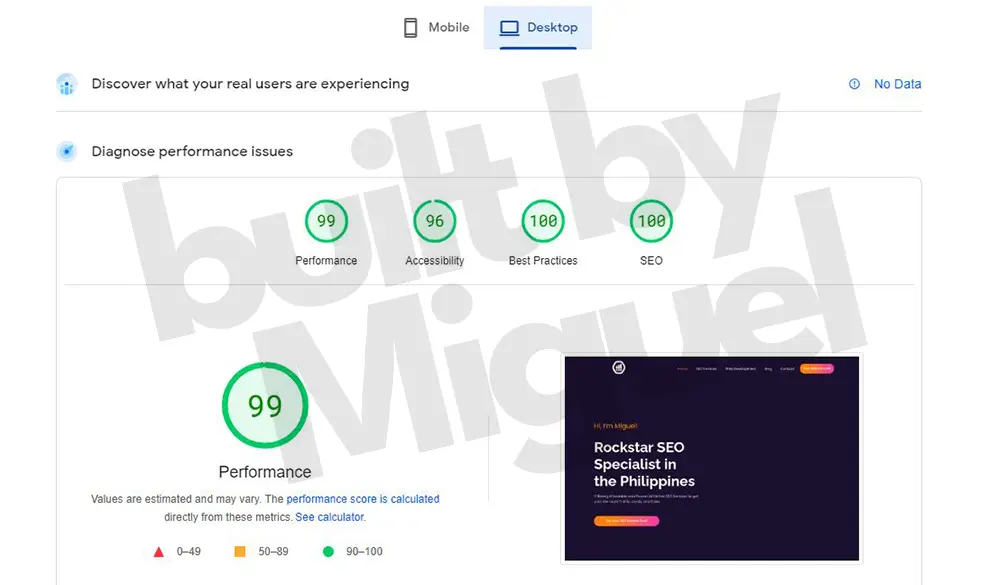The image size is (989, 585).
Task: Click the large 99 Performance gauge
Action: pos(265,406)
